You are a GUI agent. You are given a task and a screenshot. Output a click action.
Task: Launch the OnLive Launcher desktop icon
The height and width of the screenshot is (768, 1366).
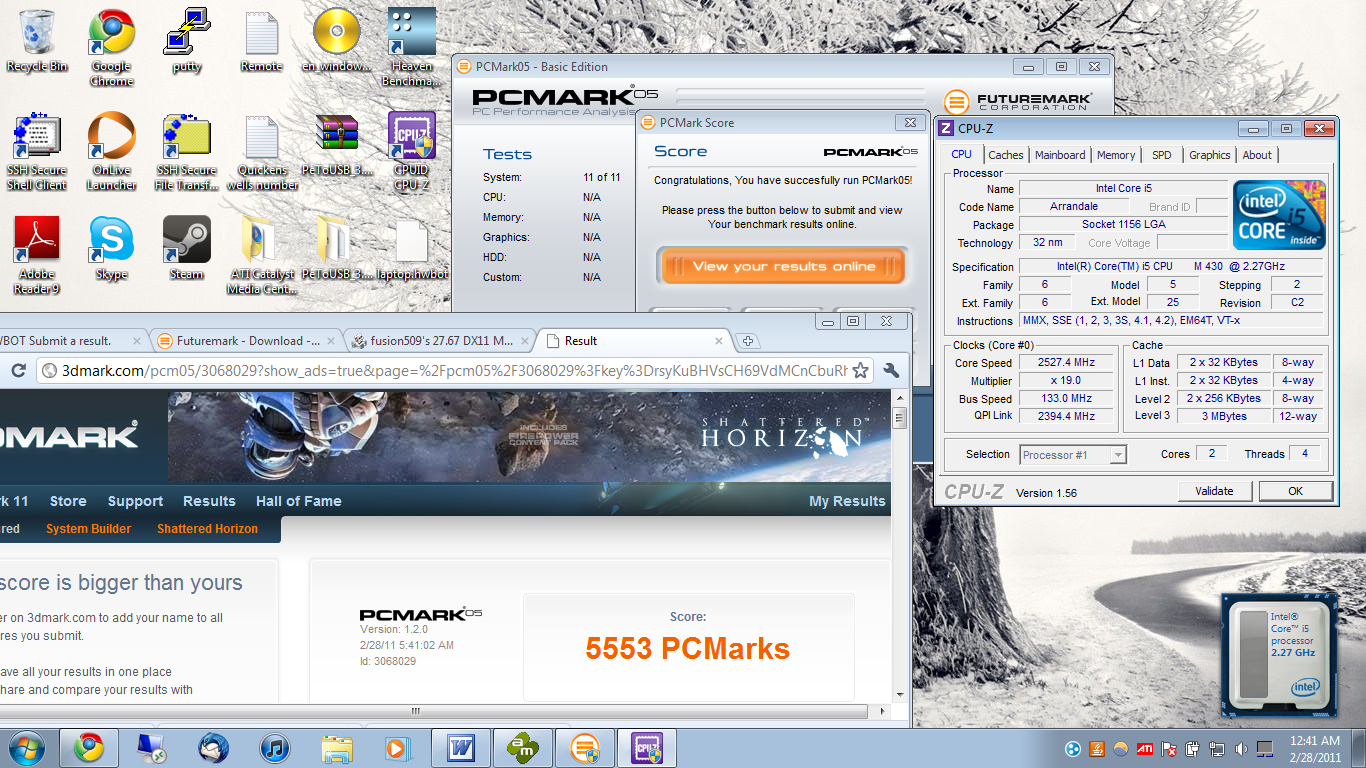(x=112, y=152)
